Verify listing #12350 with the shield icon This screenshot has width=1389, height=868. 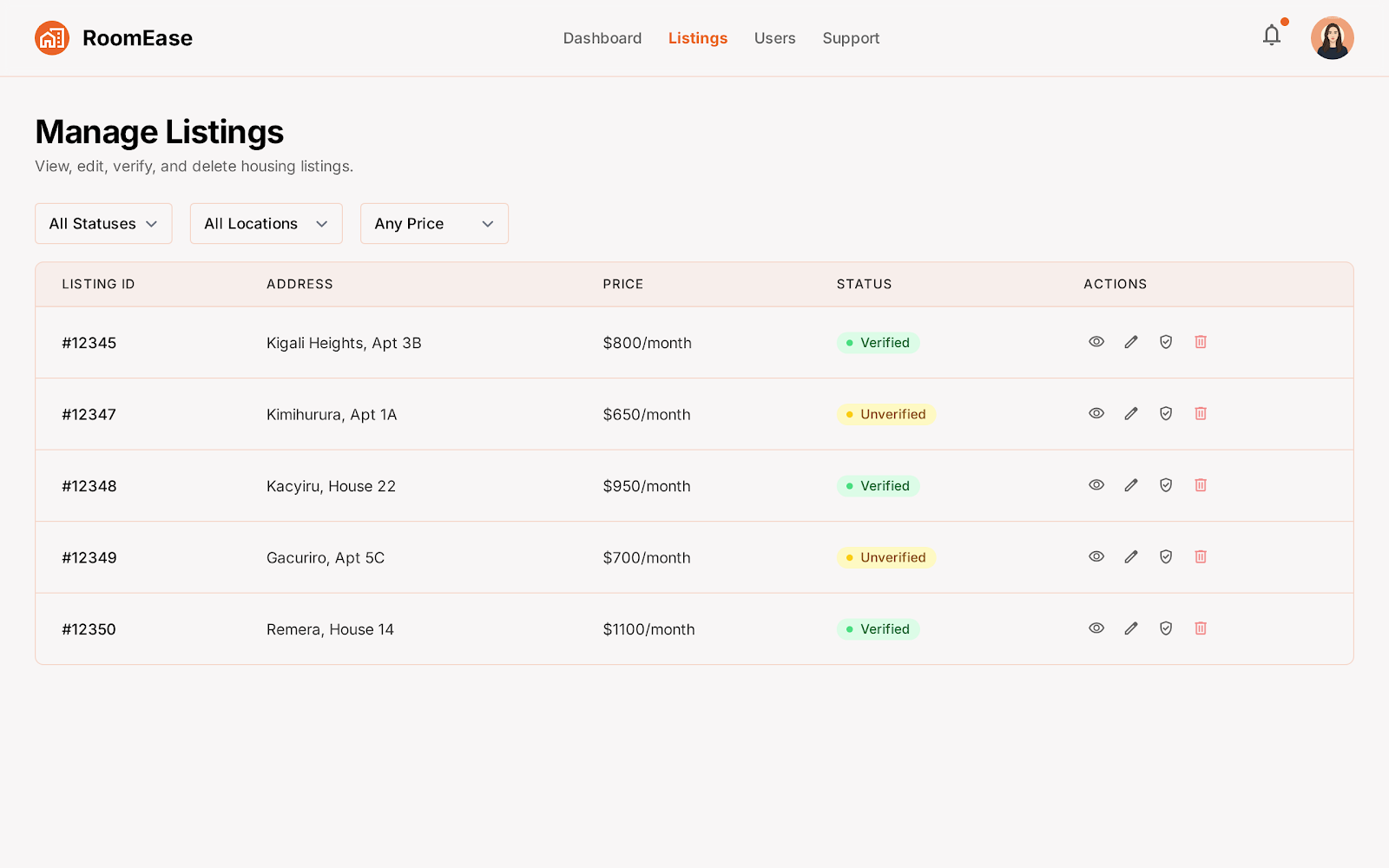pyautogui.click(x=1166, y=628)
